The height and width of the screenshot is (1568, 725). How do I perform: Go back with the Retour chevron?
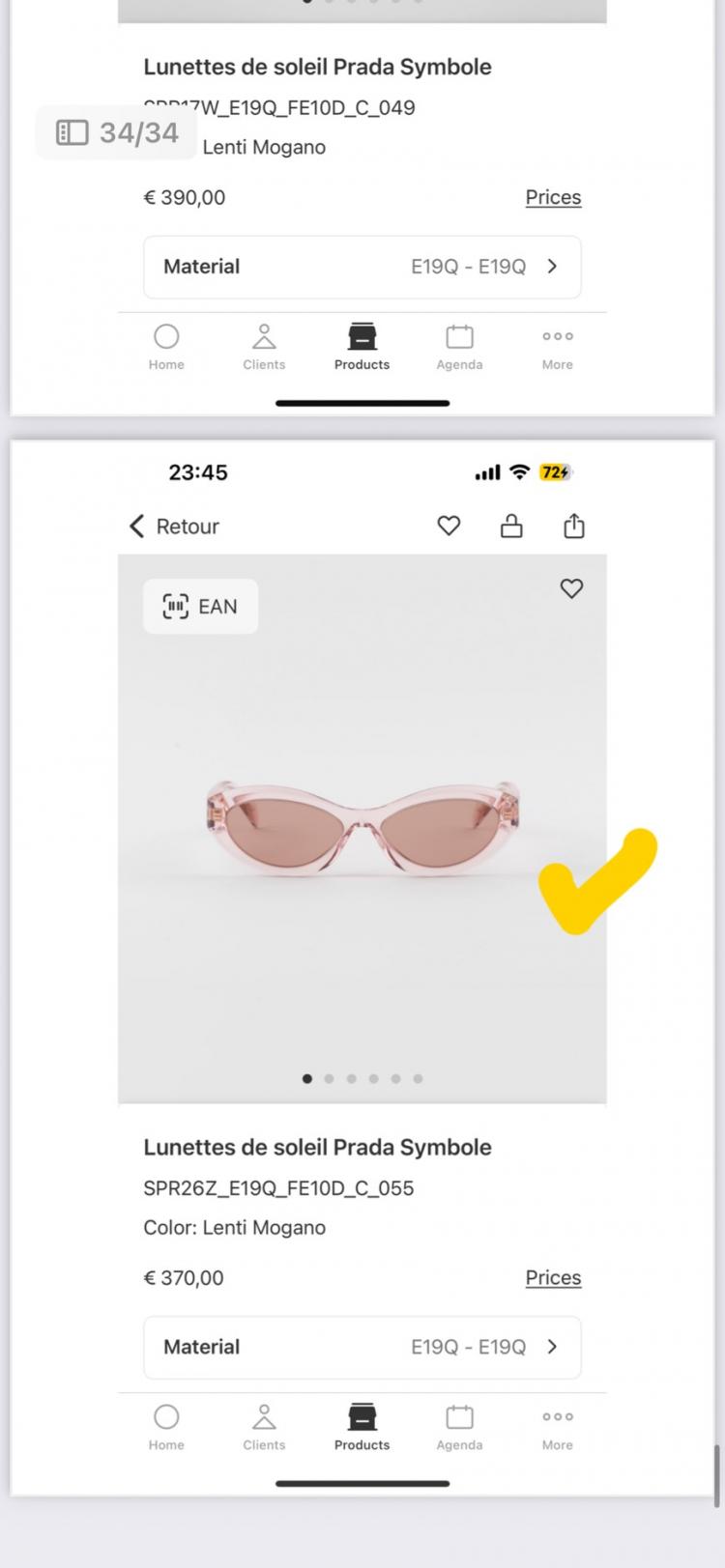[137, 526]
